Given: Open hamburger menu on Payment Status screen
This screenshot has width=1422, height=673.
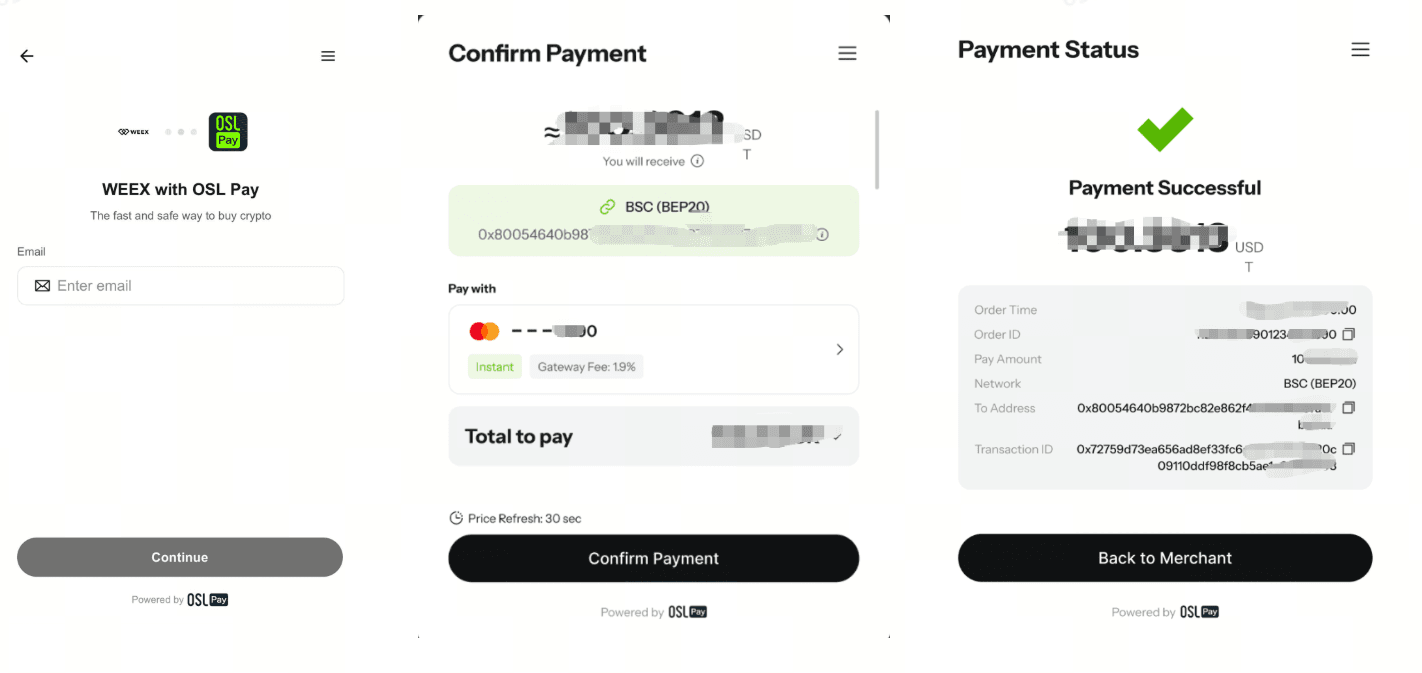Looking at the screenshot, I should coord(1360,49).
